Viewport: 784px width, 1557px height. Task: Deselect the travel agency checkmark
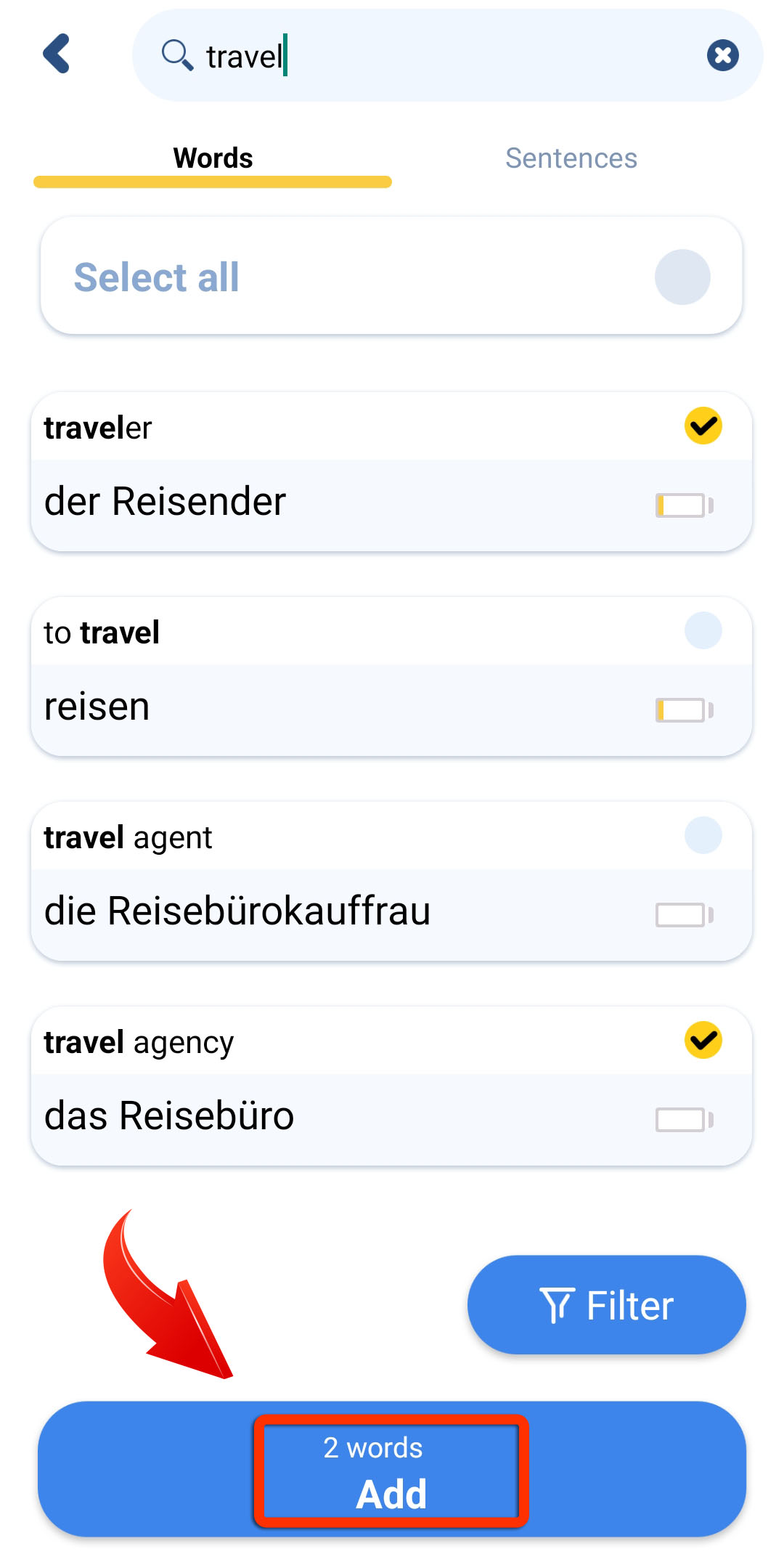703,1040
